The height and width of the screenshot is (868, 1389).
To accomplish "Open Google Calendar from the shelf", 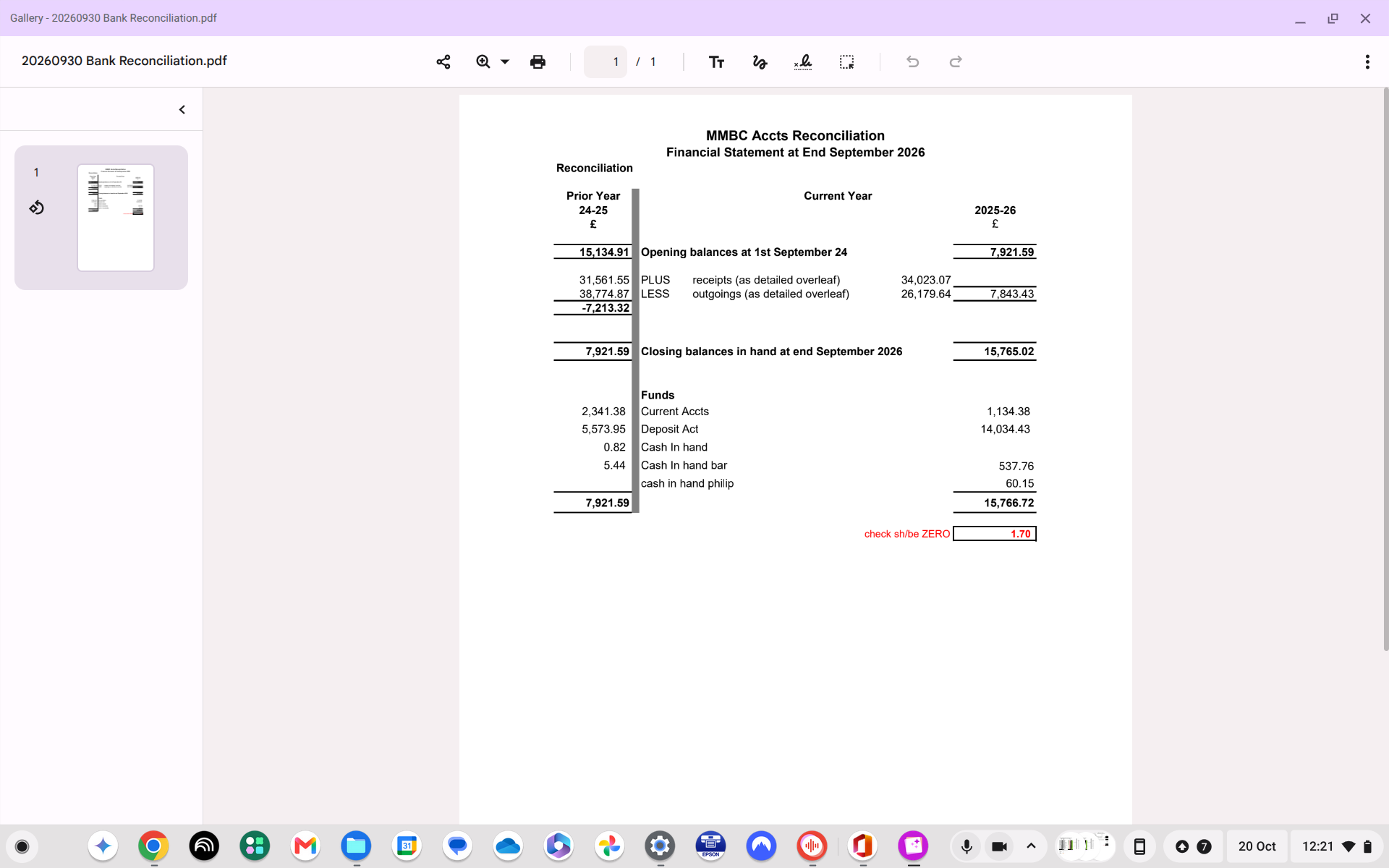I will point(407,846).
